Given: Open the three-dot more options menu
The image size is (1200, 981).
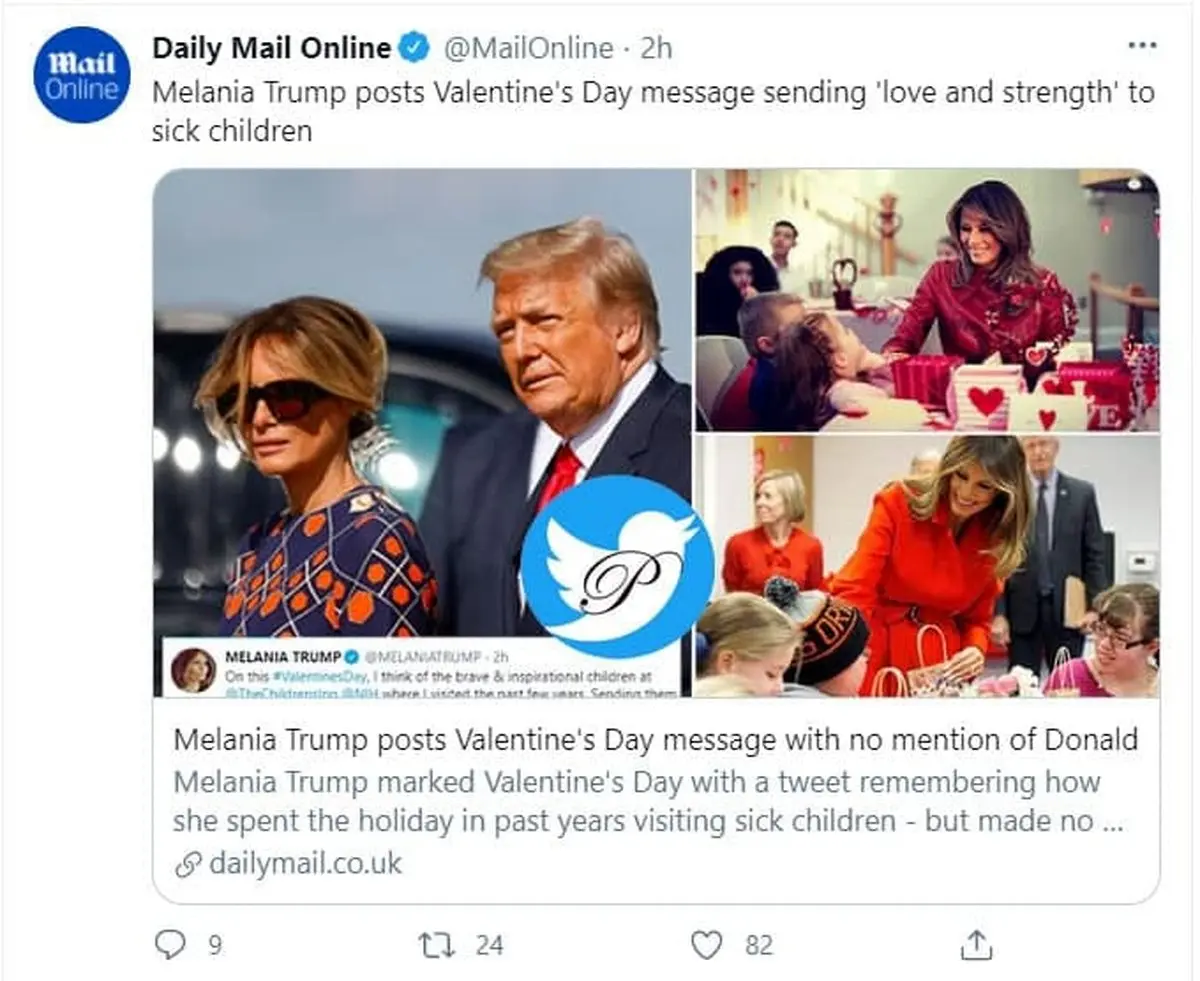Looking at the screenshot, I should point(1141,46).
